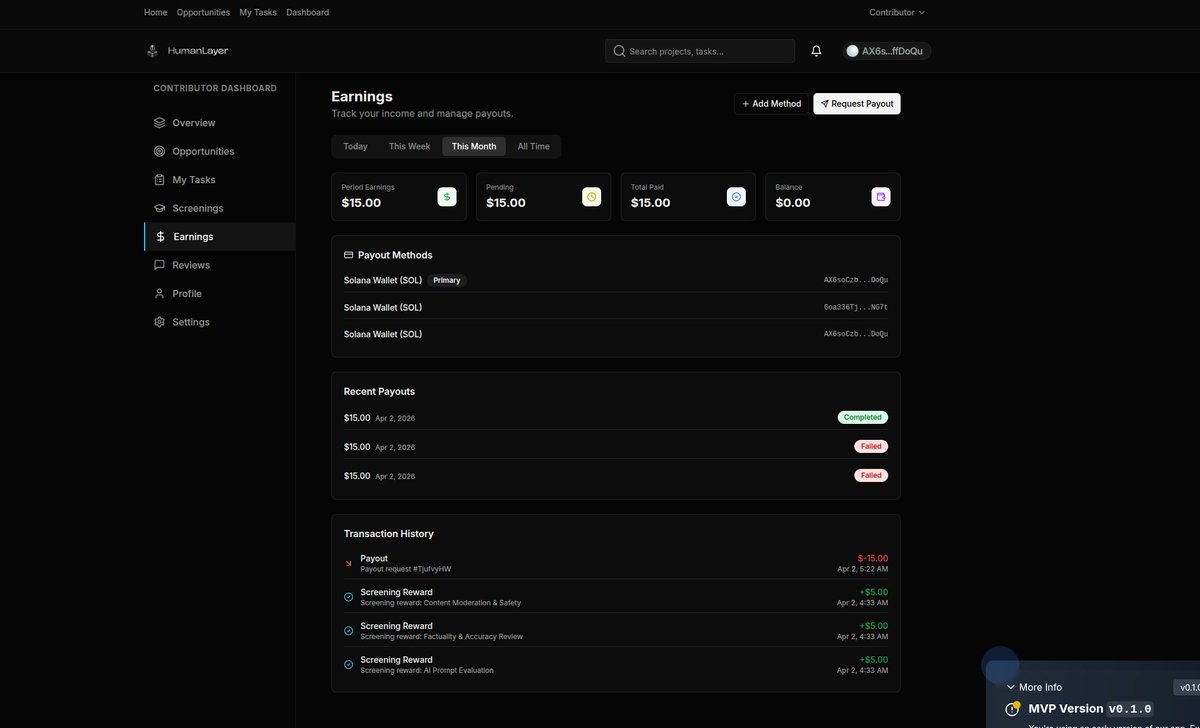Click the $-15.00 payout amount
1200x728 pixels.
(x=873, y=558)
